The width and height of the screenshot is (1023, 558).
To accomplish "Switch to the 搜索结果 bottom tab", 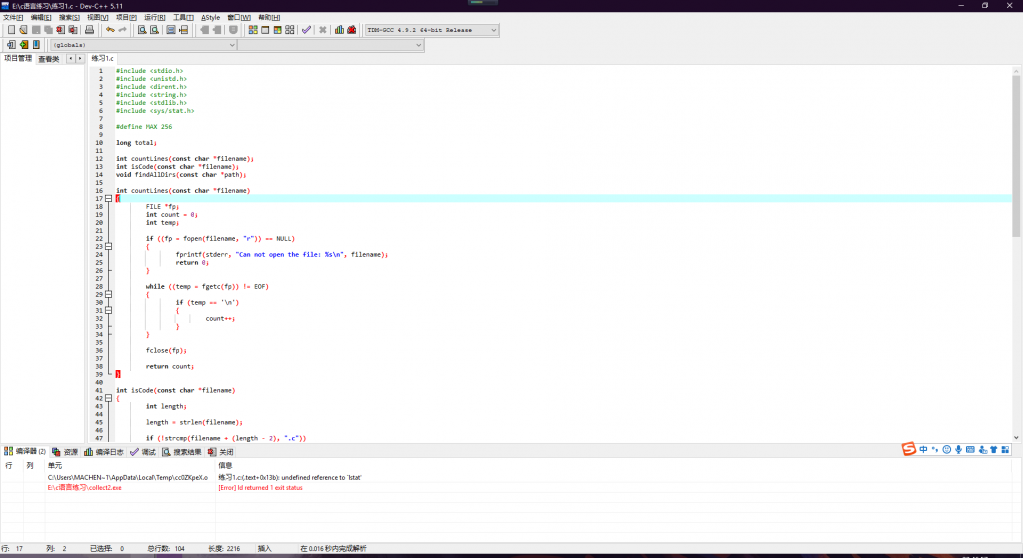I will [182, 452].
